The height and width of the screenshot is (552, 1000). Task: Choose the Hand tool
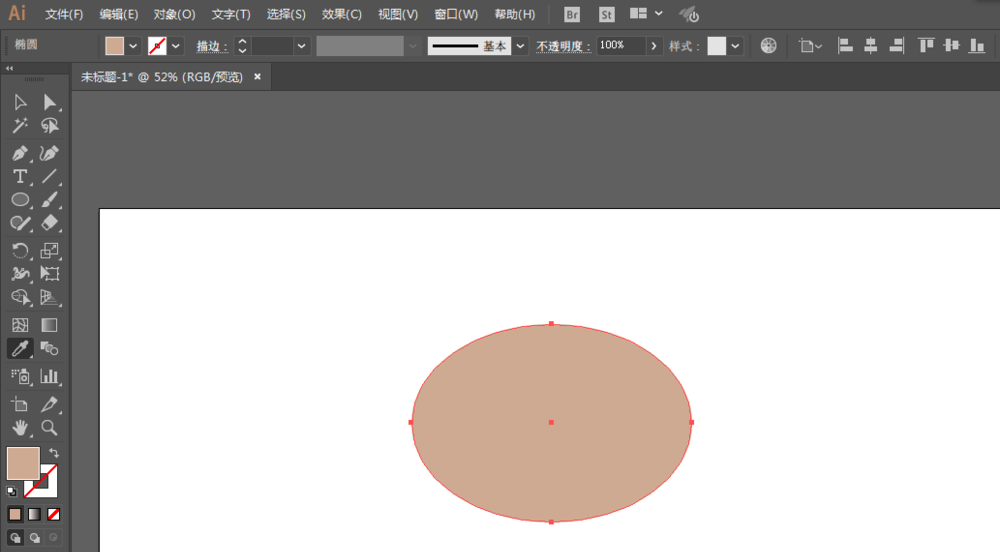click(20, 428)
